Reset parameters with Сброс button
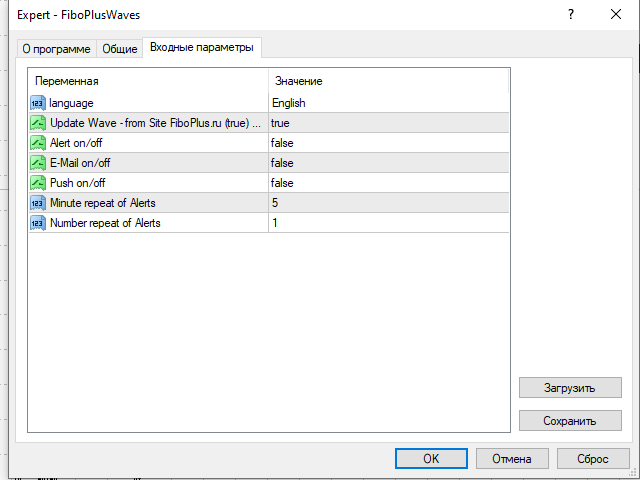This screenshot has height=480, width=640. [x=593, y=459]
